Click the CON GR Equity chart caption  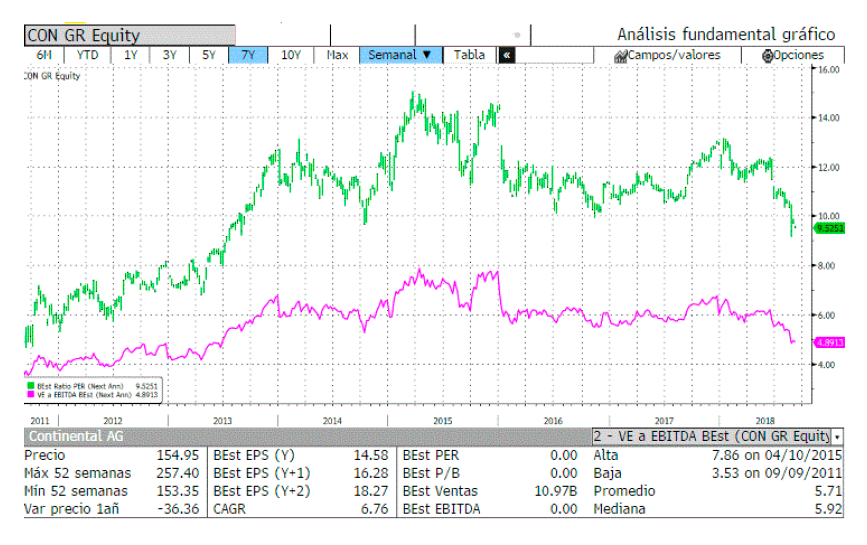coord(53,76)
